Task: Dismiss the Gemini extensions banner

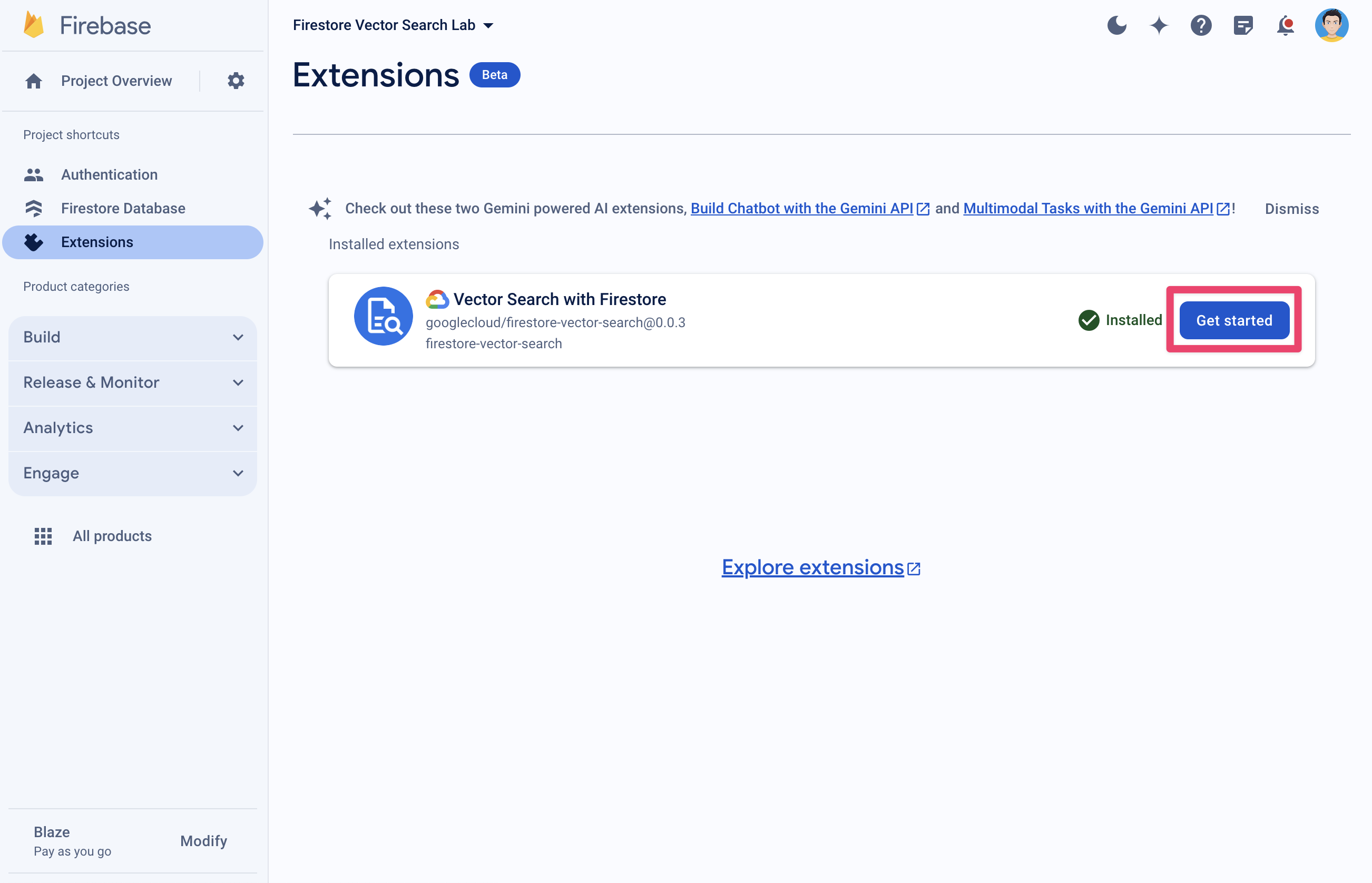Action: 1290,208
